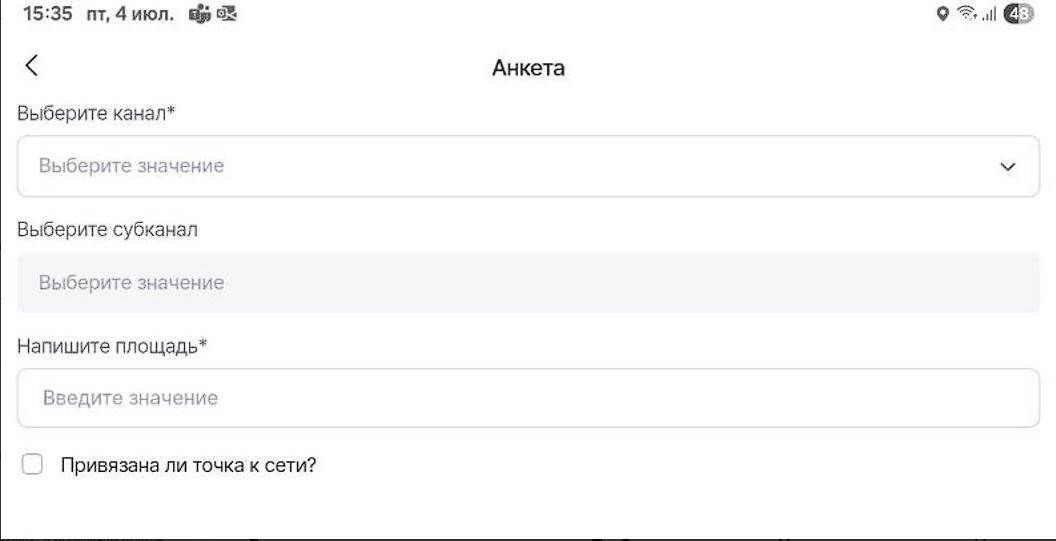Tap the 'Выберите субканал' field label
This screenshot has height=541, width=1056.
tap(107, 230)
